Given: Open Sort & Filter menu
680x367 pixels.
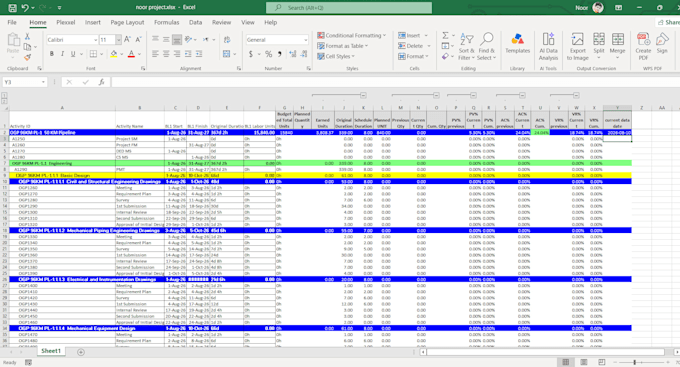Looking at the screenshot, I should point(466,46).
